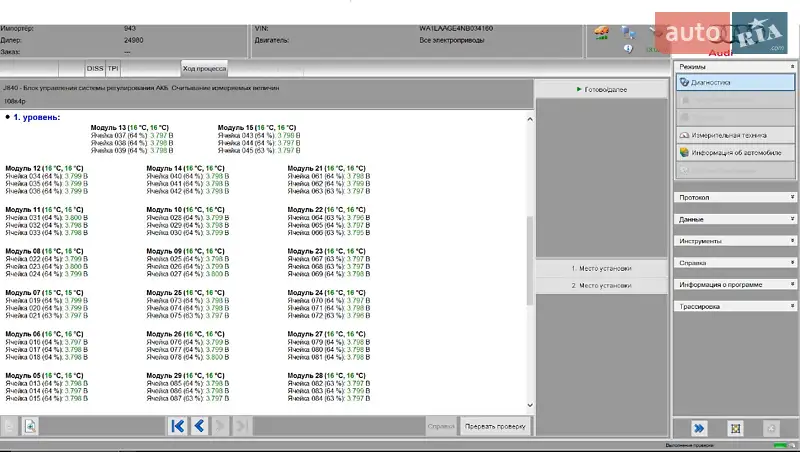Image resolution: width=800 pixels, height=452 pixels.
Task: Click the Готово/далее button
Action: pos(601,90)
